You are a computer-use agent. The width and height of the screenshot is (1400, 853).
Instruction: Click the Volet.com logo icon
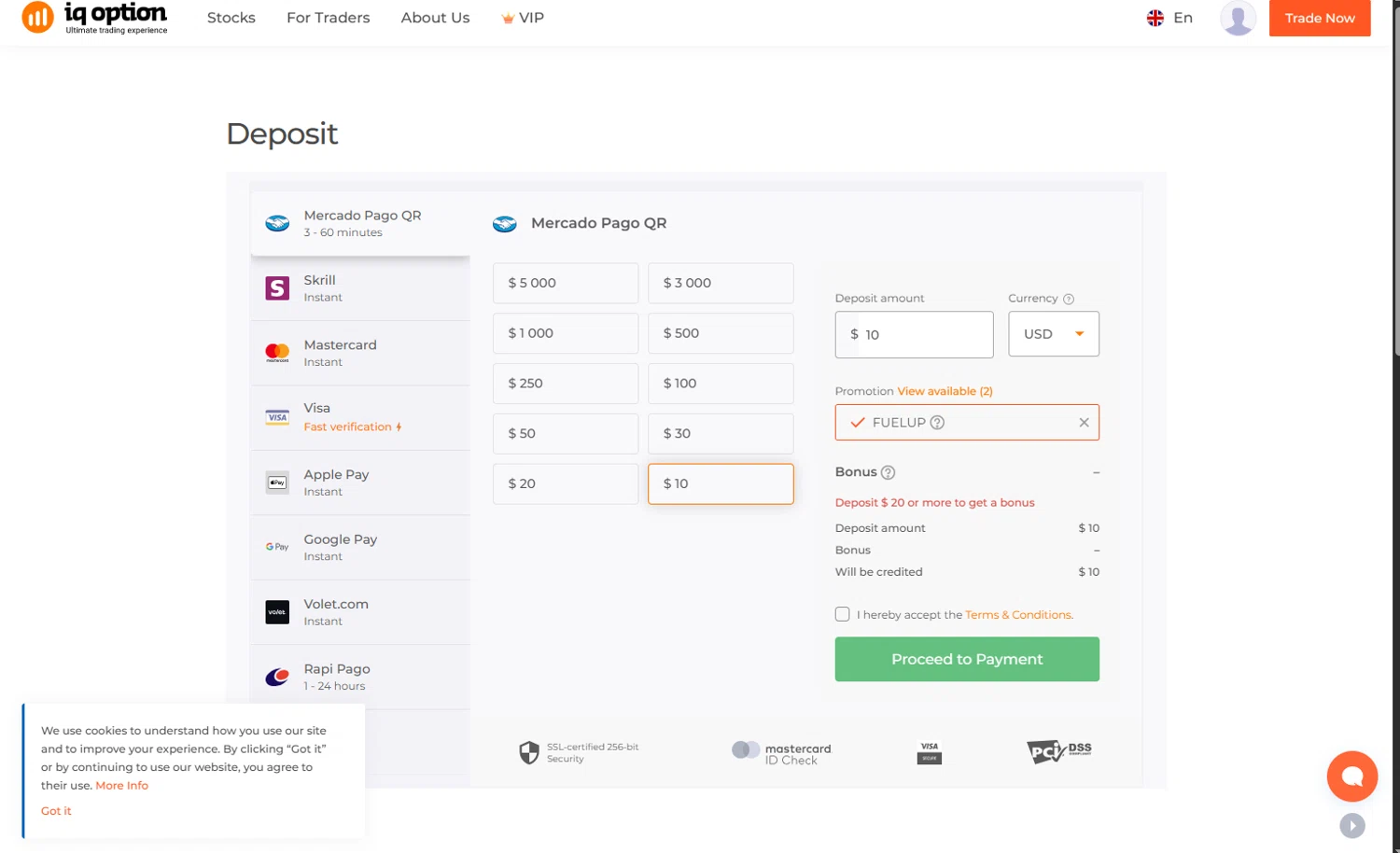[x=277, y=612]
